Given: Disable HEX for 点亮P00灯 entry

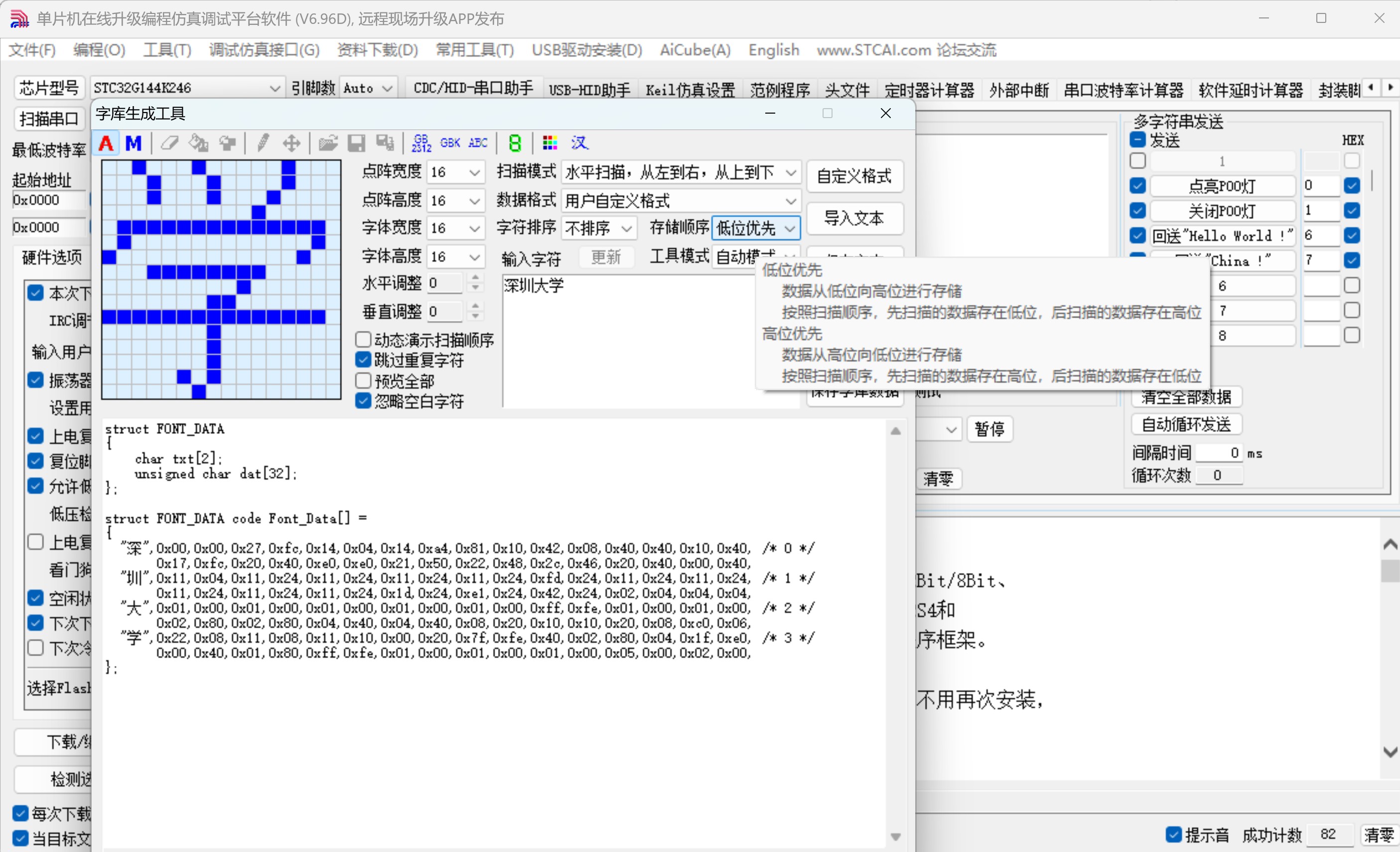Looking at the screenshot, I should coord(1352,185).
